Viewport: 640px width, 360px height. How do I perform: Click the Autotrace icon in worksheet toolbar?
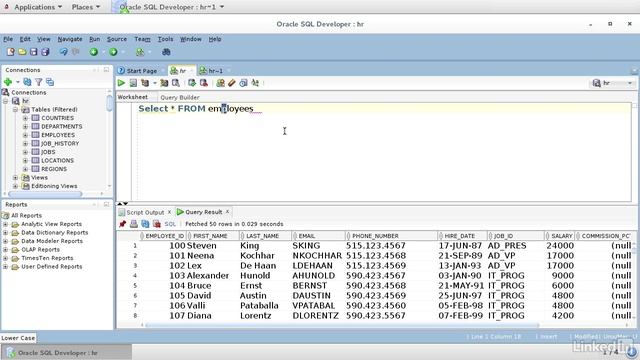click(x=164, y=83)
